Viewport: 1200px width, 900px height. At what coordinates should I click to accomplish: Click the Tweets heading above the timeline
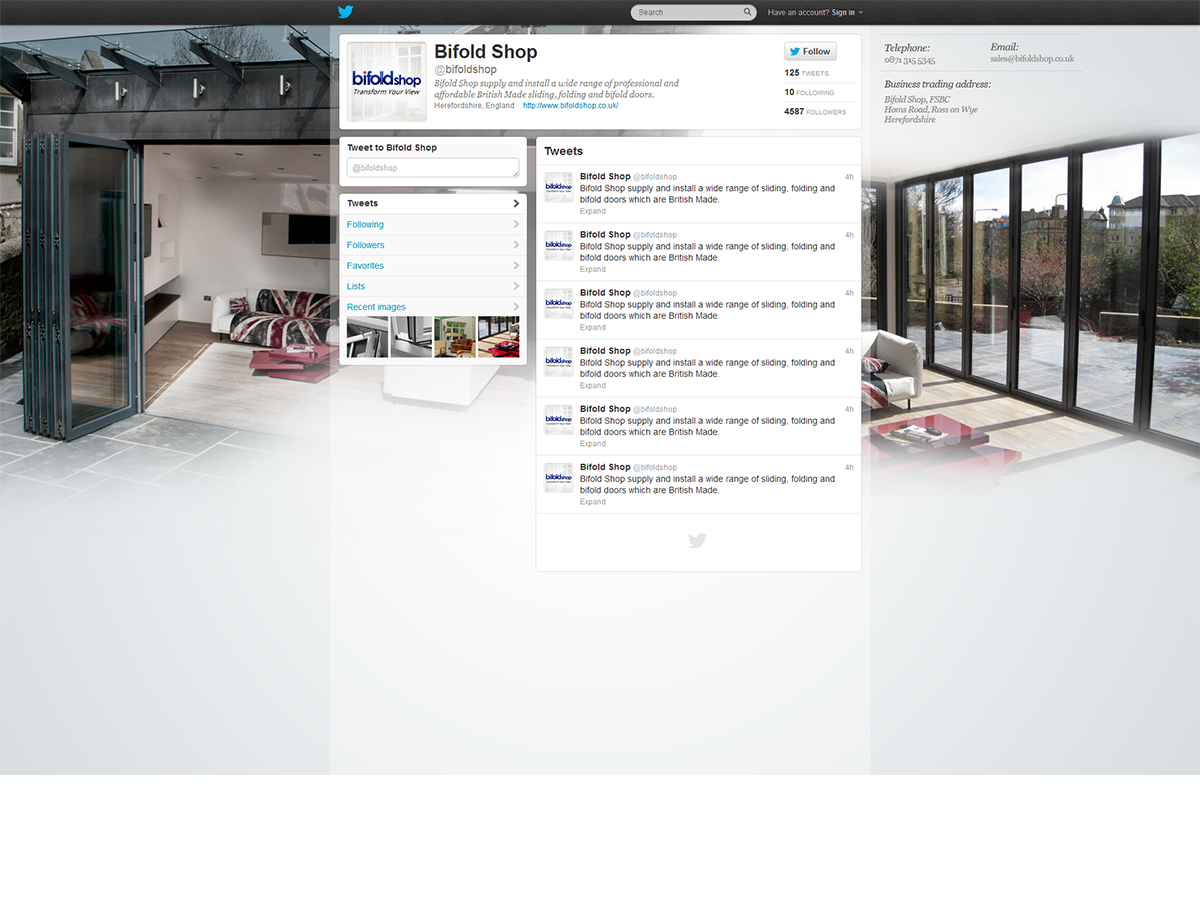tap(563, 151)
